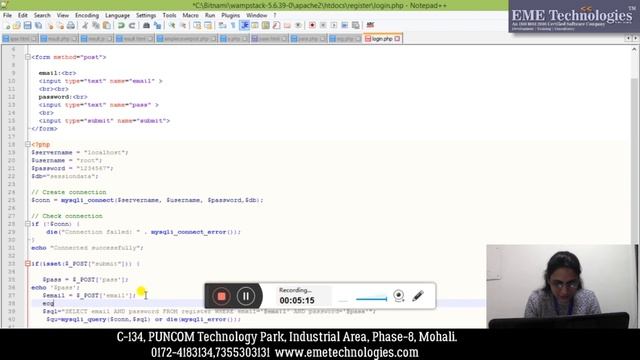Open the View menu
The width and height of the screenshot is (640, 360).
[x=62, y=15]
